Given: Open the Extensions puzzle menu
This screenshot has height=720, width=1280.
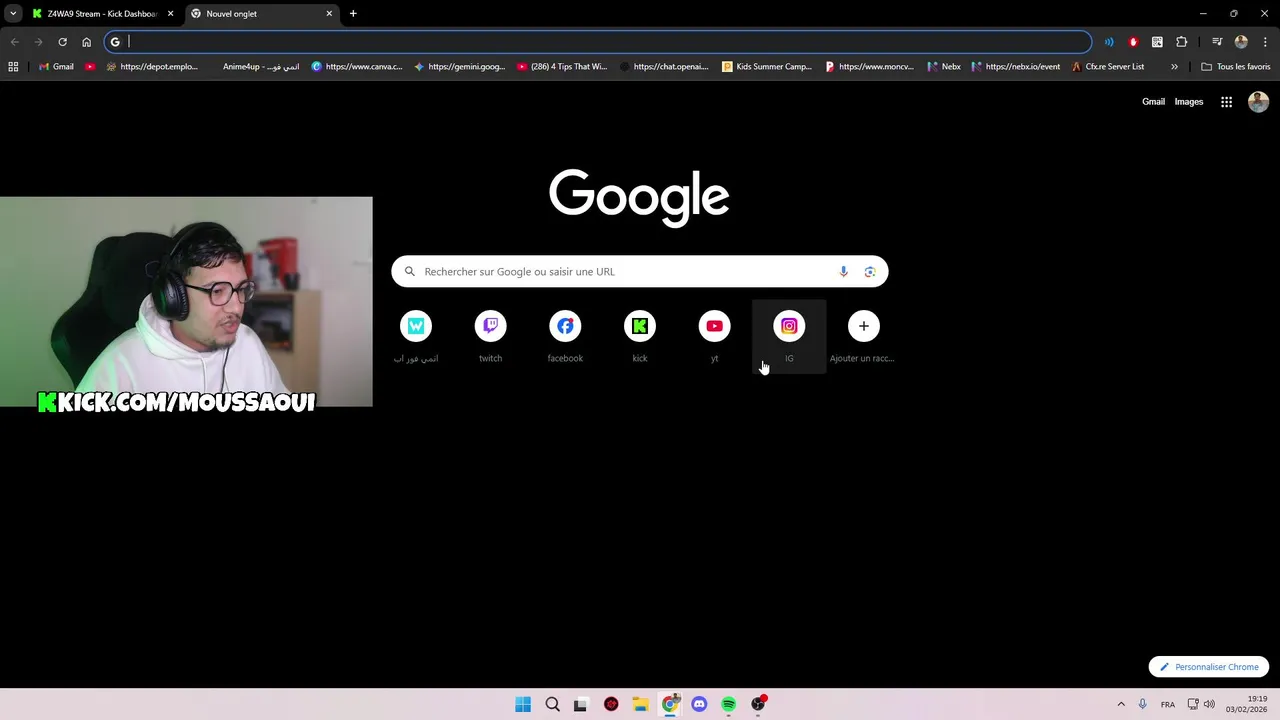Looking at the screenshot, I should point(1181,42).
